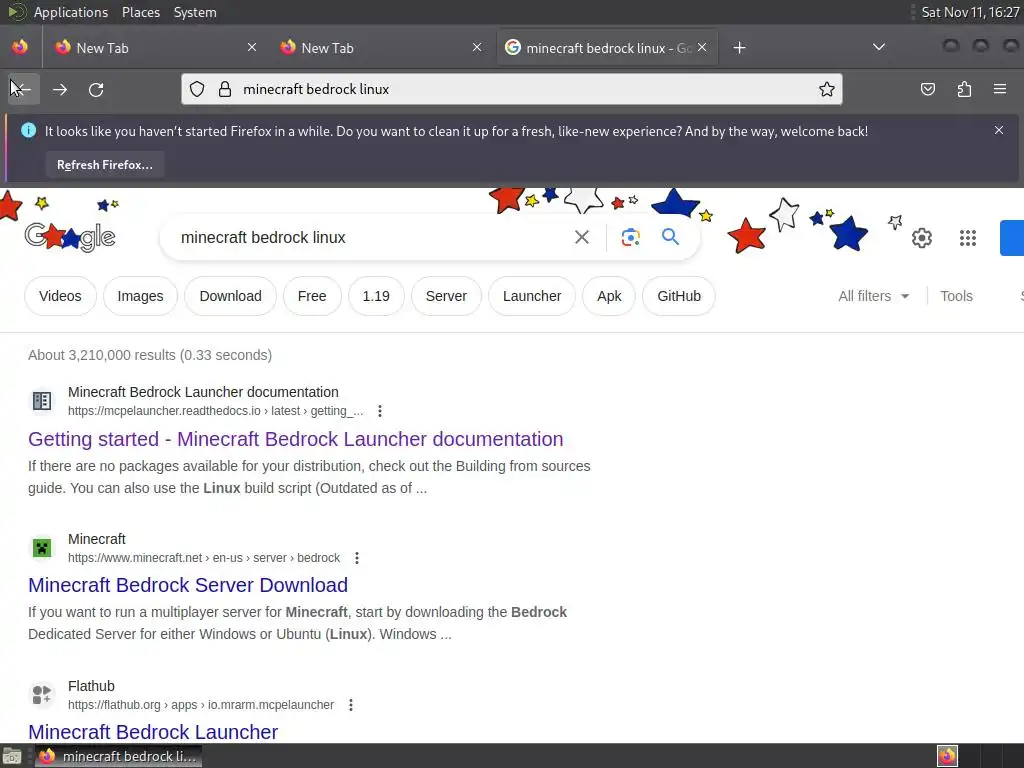Open the Google apps grid
Viewport: 1024px width, 768px height.
(x=968, y=238)
